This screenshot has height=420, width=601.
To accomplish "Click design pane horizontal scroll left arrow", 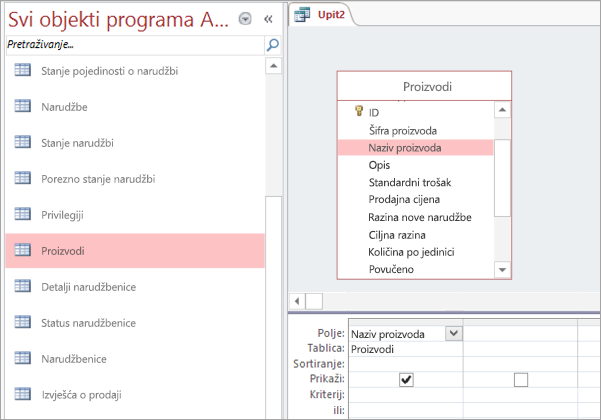I will coord(297,301).
